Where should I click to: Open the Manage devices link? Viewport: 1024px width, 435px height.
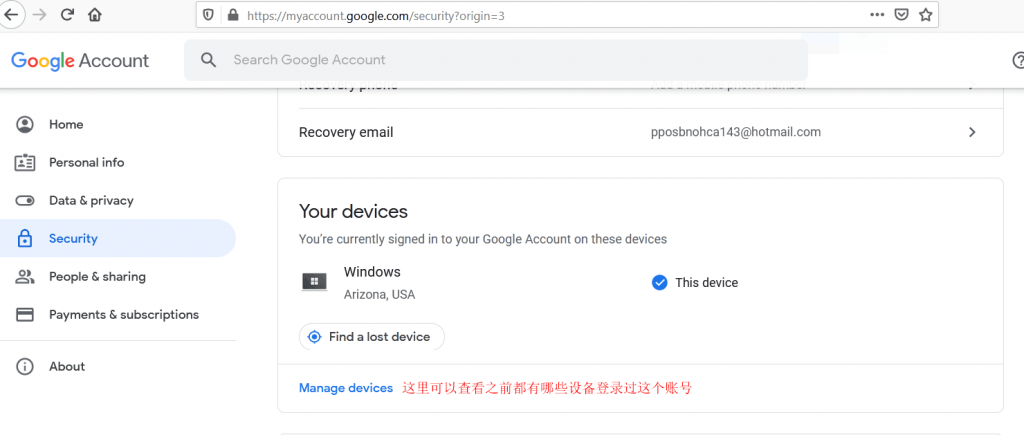pos(345,388)
